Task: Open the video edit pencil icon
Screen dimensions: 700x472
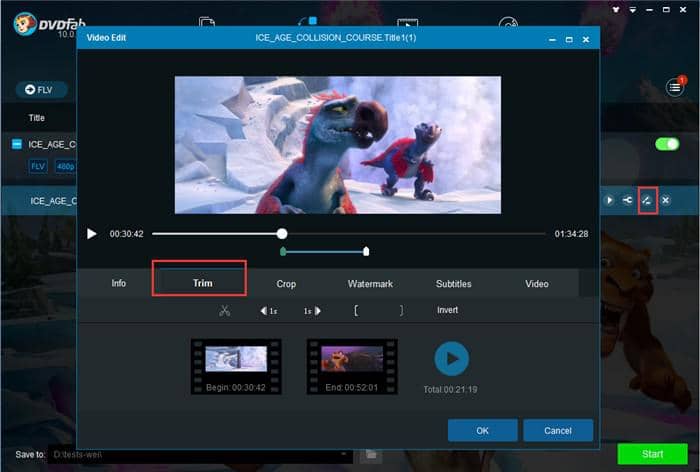Action: coord(647,200)
